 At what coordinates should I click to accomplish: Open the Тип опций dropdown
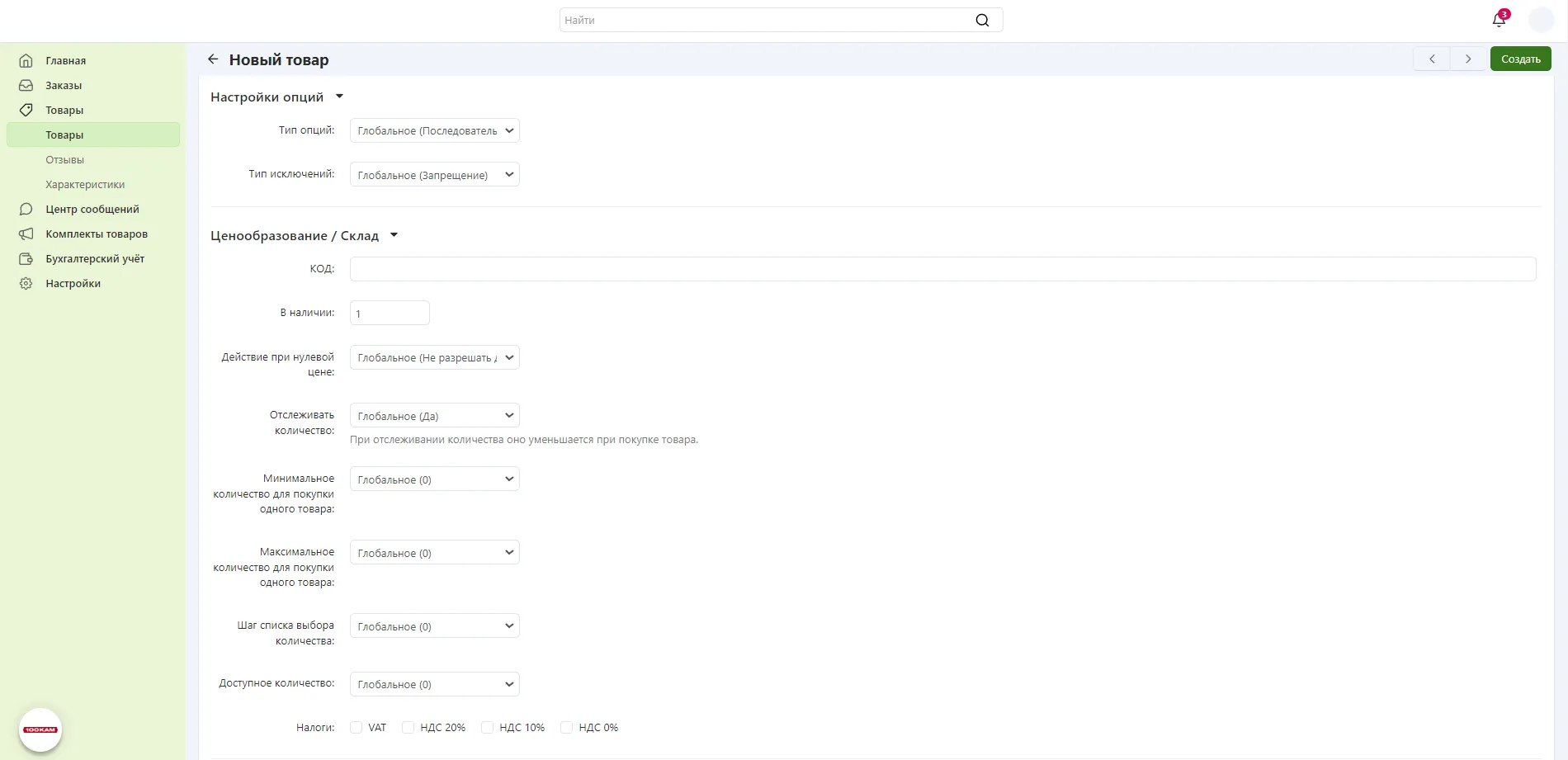[434, 130]
